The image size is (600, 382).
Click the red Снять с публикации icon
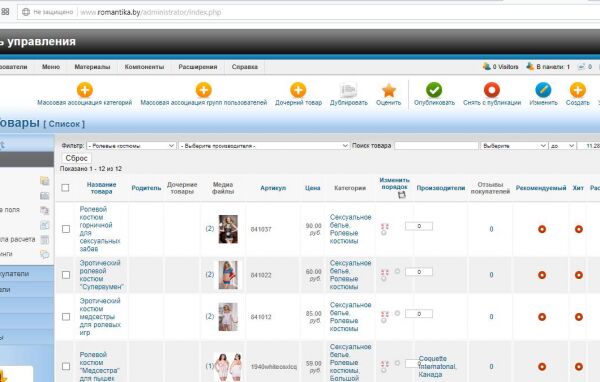coord(492,90)
